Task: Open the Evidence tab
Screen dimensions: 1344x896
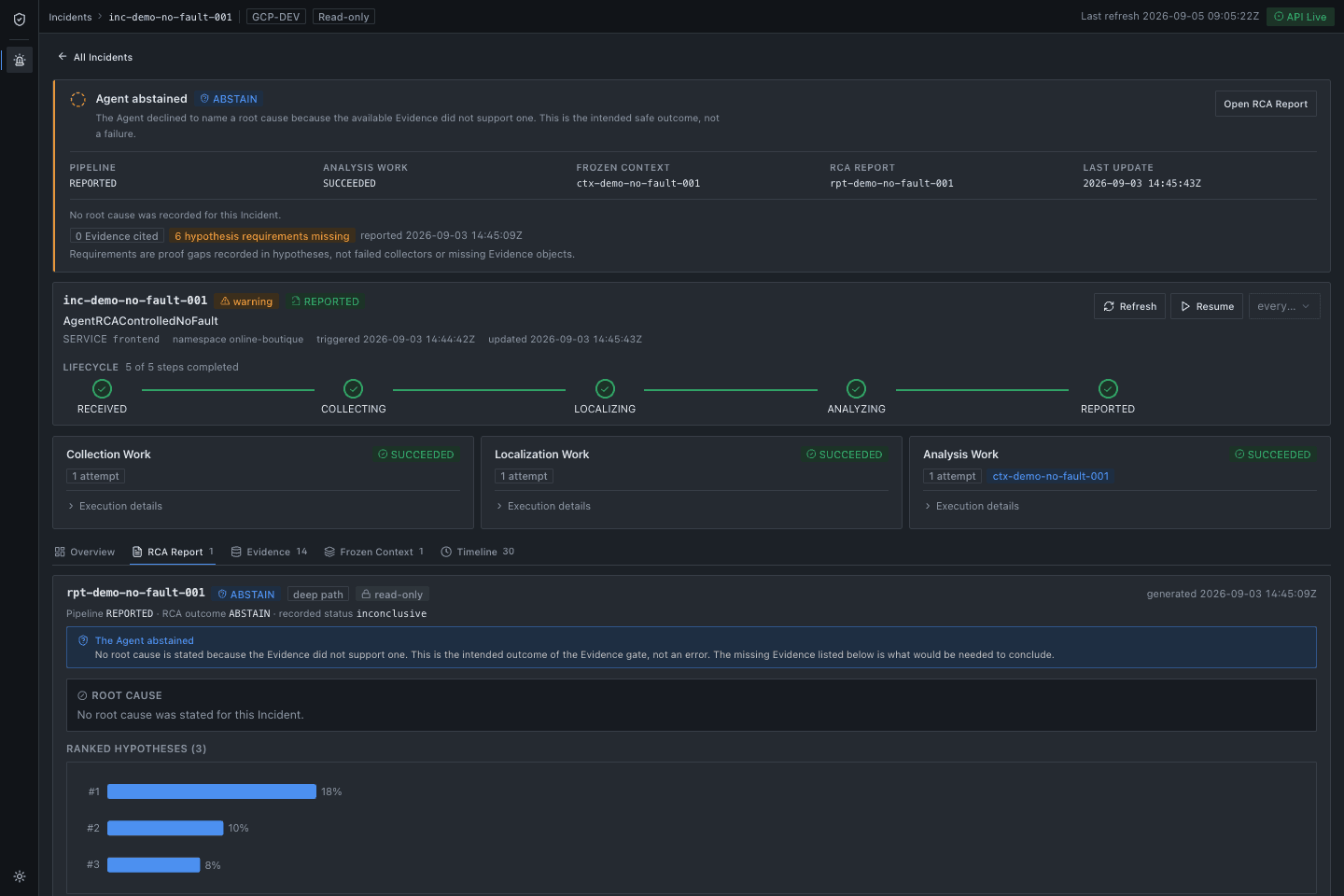Action: coord(270,552)
